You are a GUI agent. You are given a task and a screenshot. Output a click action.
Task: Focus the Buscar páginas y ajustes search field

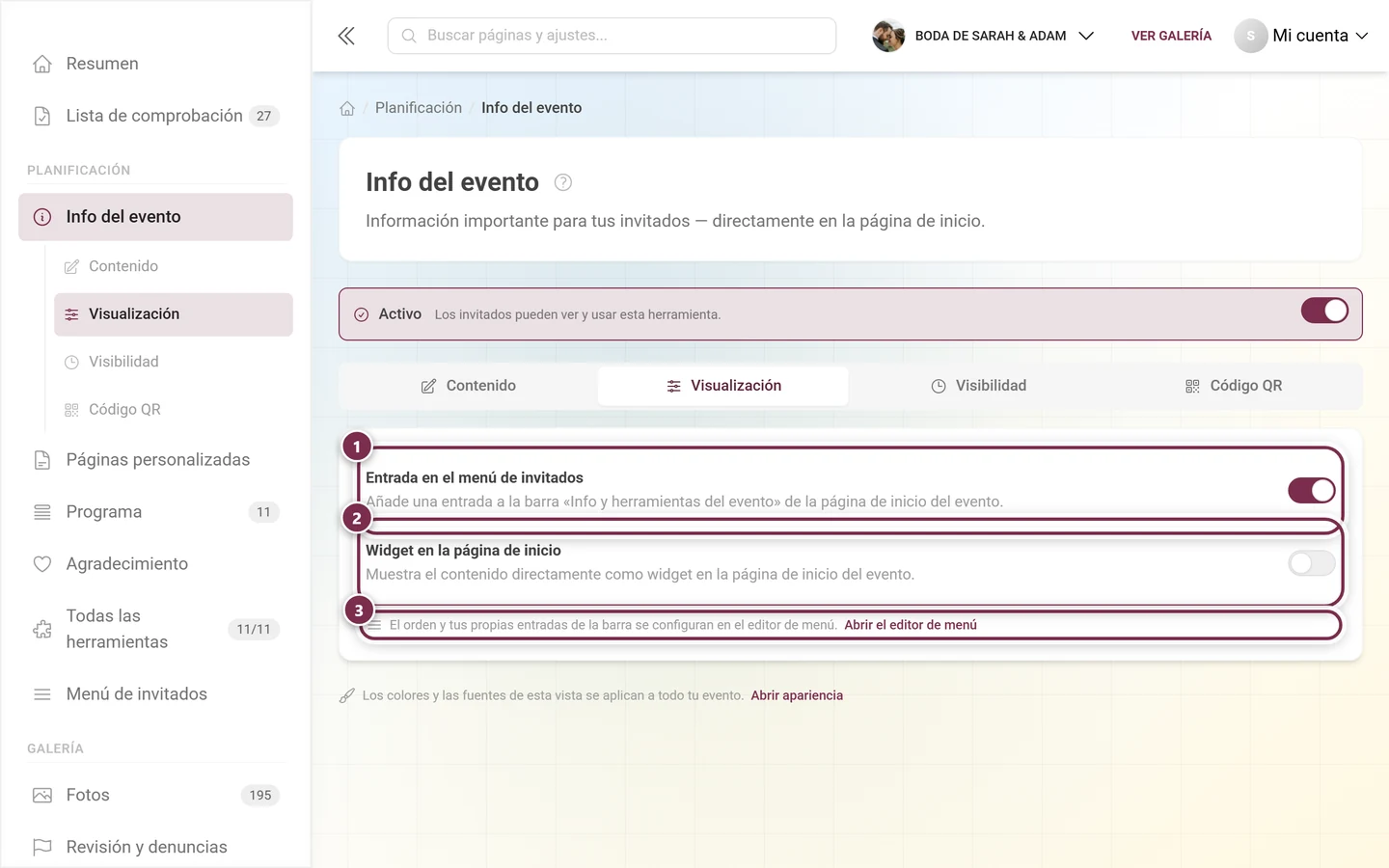click(612, 36)
